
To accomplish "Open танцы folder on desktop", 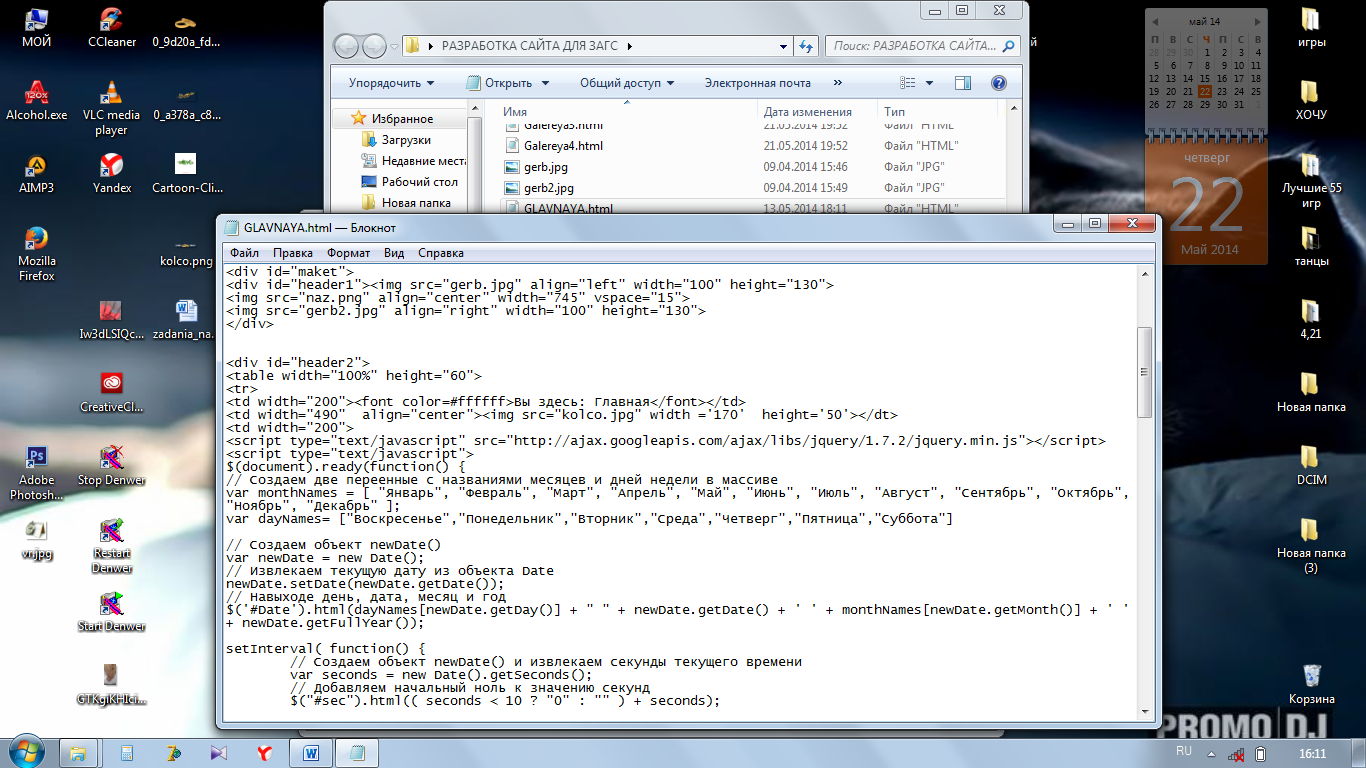I will tap(1311, 246).
